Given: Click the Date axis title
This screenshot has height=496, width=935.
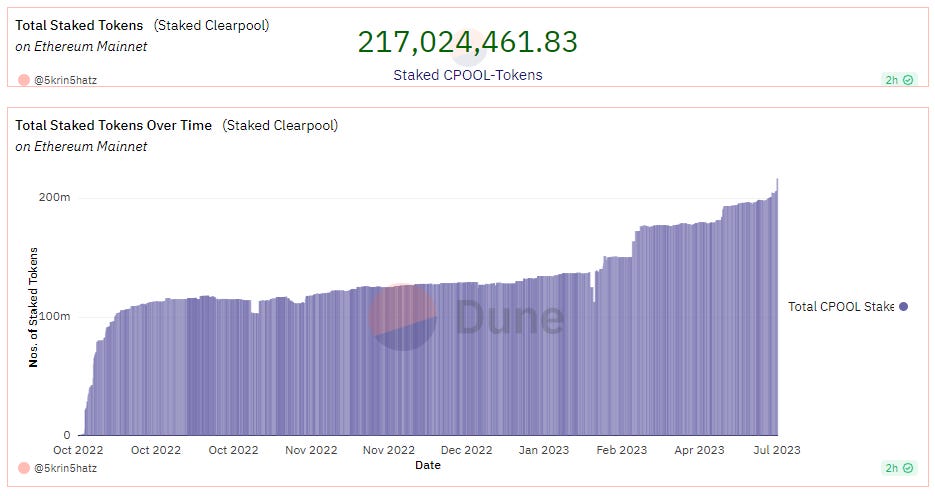Looking at the screenshot, I should click(428, 465).
